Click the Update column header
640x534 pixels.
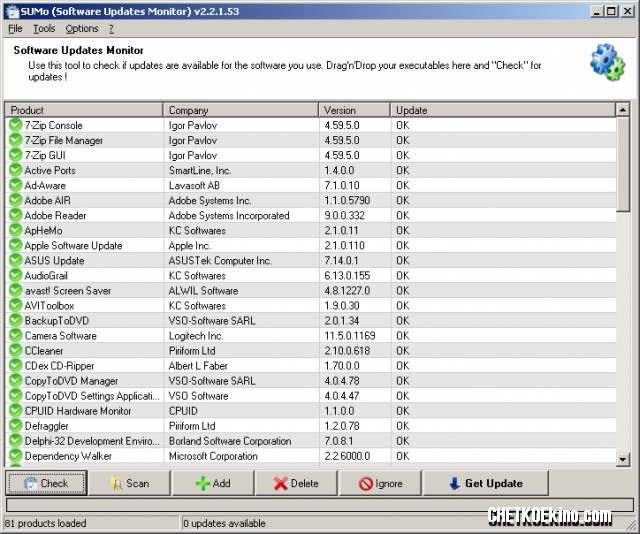(x=503, y=110)
